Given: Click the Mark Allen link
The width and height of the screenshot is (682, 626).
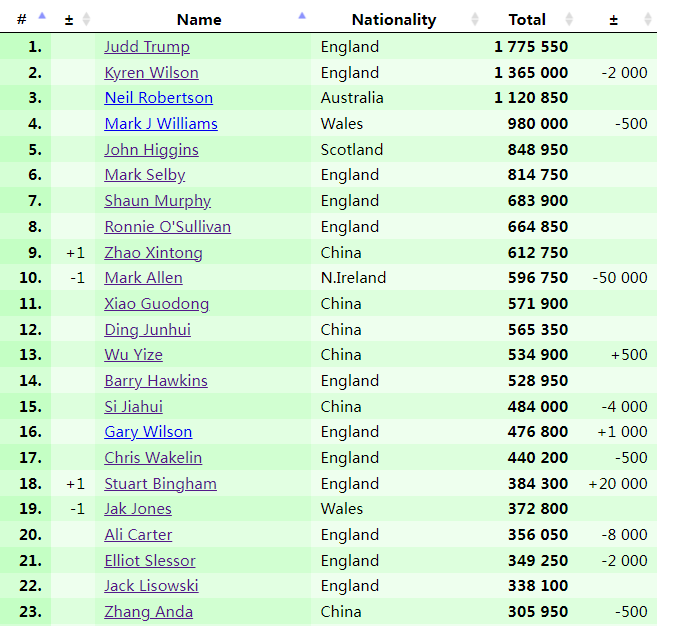Looking at the screenshot, I should pos(143,278).
